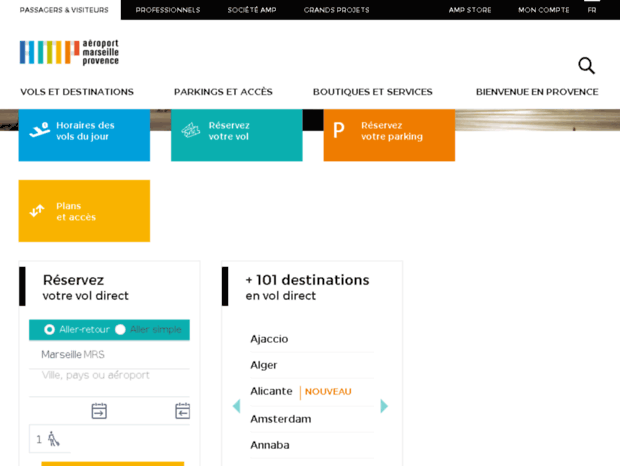Open Vols et Destinations menu
620x466 pixels.
click(77, 92)
